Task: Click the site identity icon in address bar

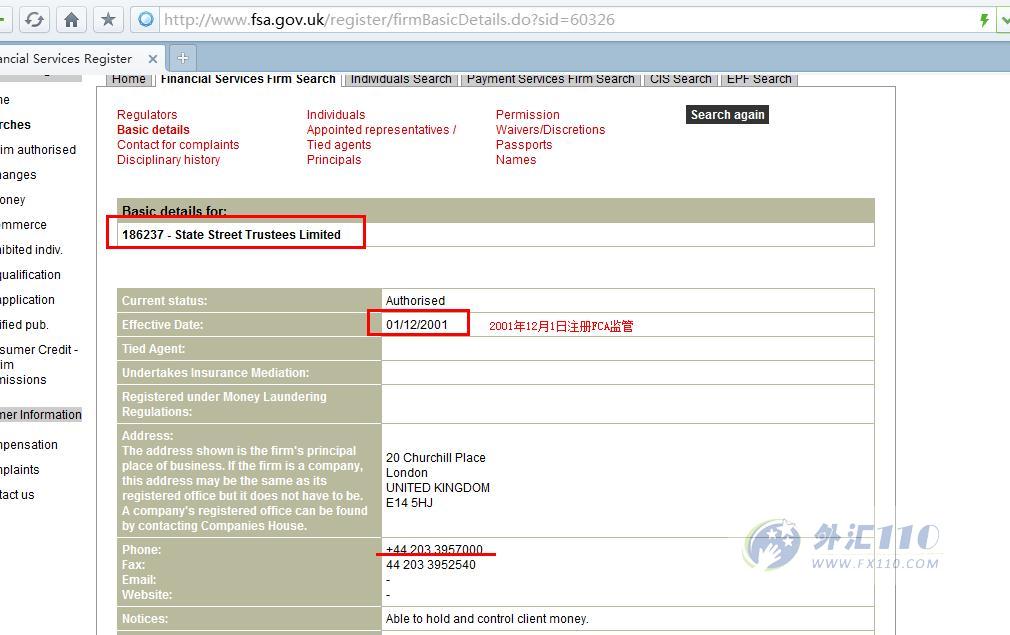Action: pos(146,20)
